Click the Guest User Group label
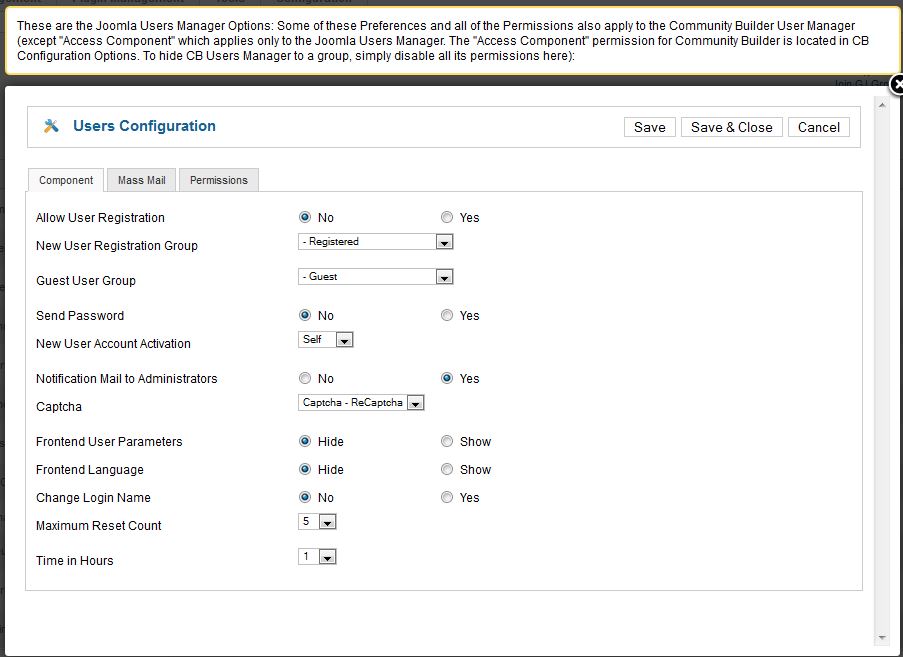 click(x=86, y=281)
